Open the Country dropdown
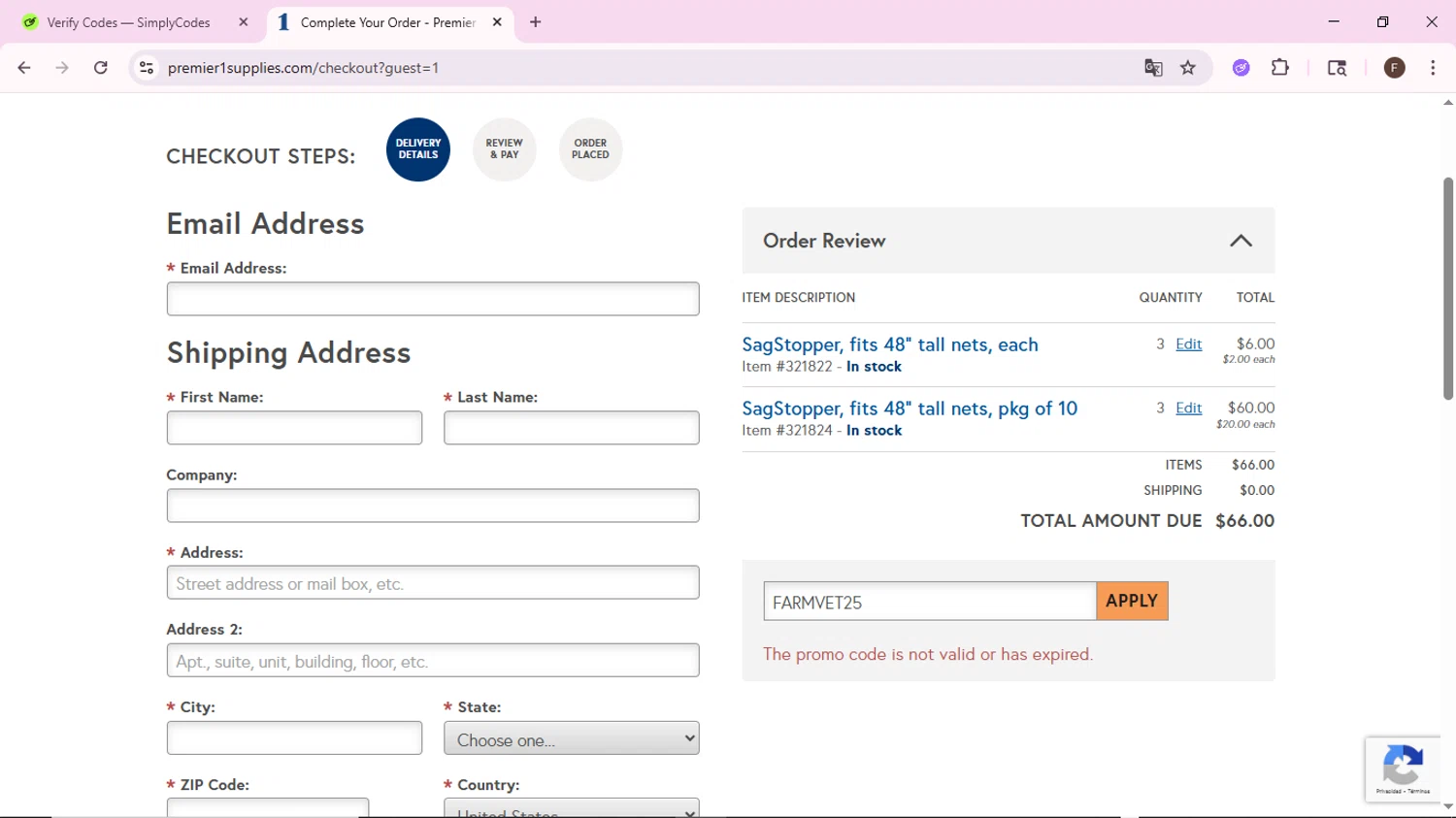Screen dimensions: 1456x818 [x=572, y=808]
